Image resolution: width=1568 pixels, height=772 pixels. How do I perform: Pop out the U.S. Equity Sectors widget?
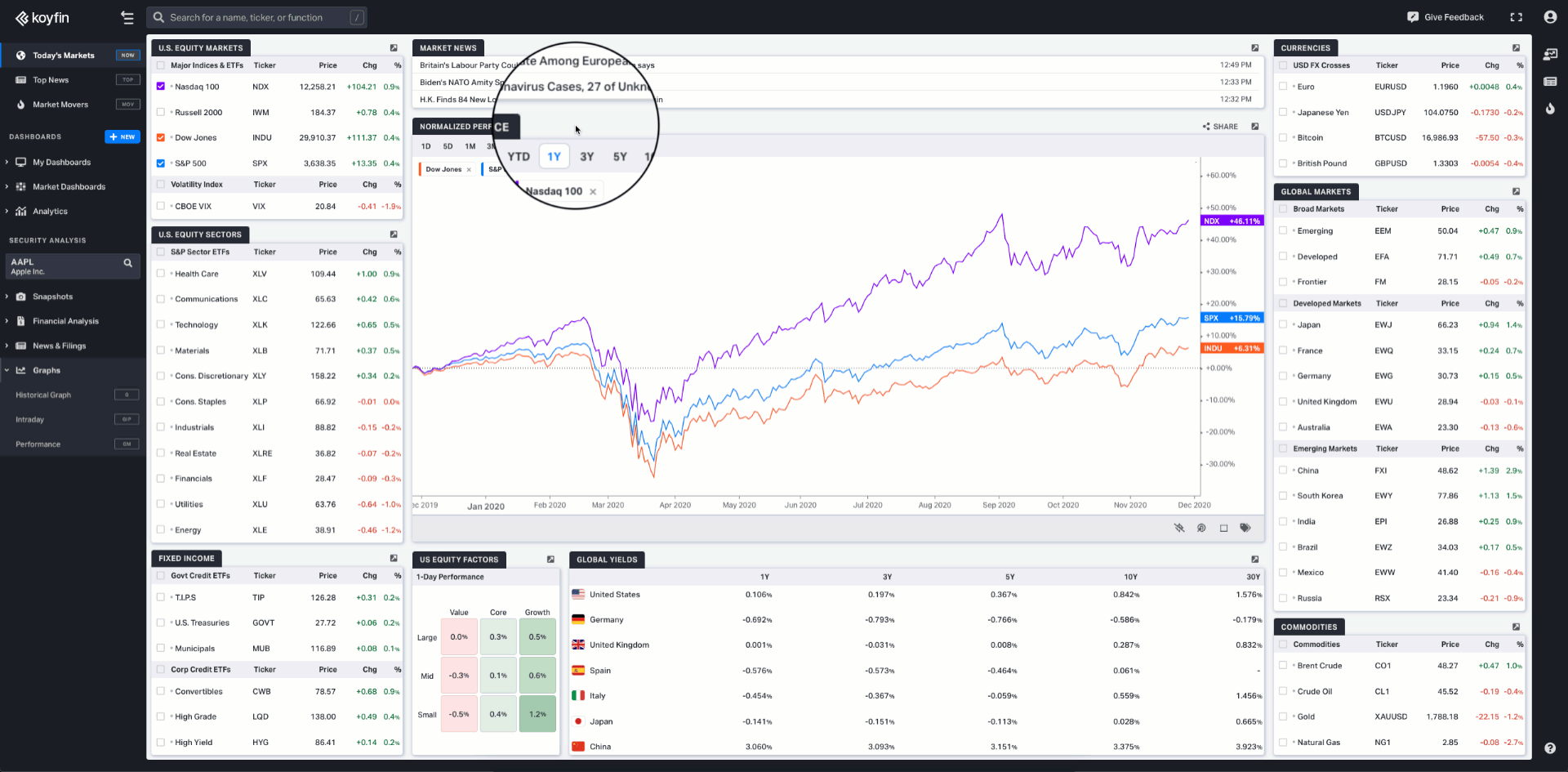pos(394,234)
